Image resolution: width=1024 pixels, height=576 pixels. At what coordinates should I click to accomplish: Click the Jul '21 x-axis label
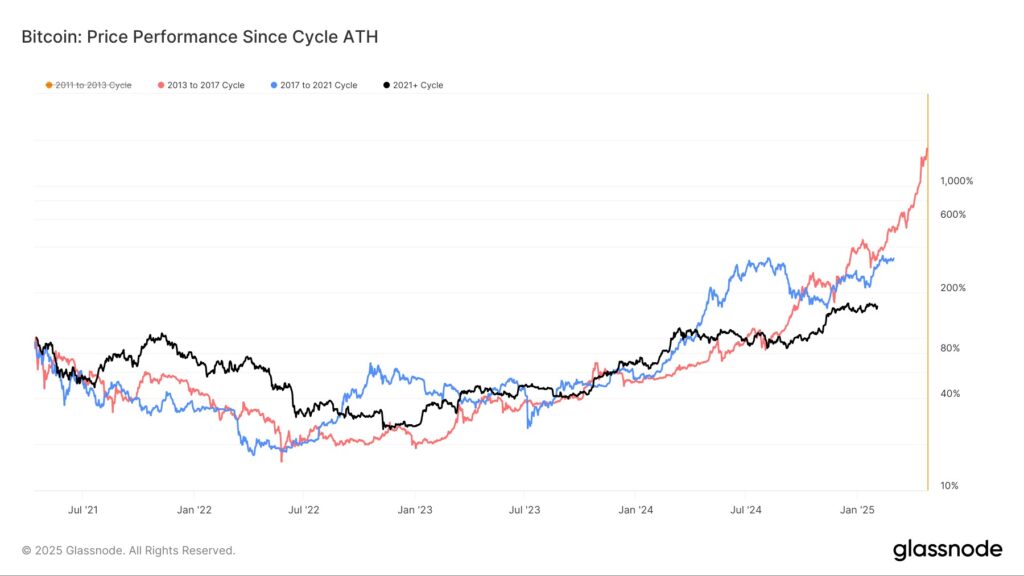tap(83, 509)
